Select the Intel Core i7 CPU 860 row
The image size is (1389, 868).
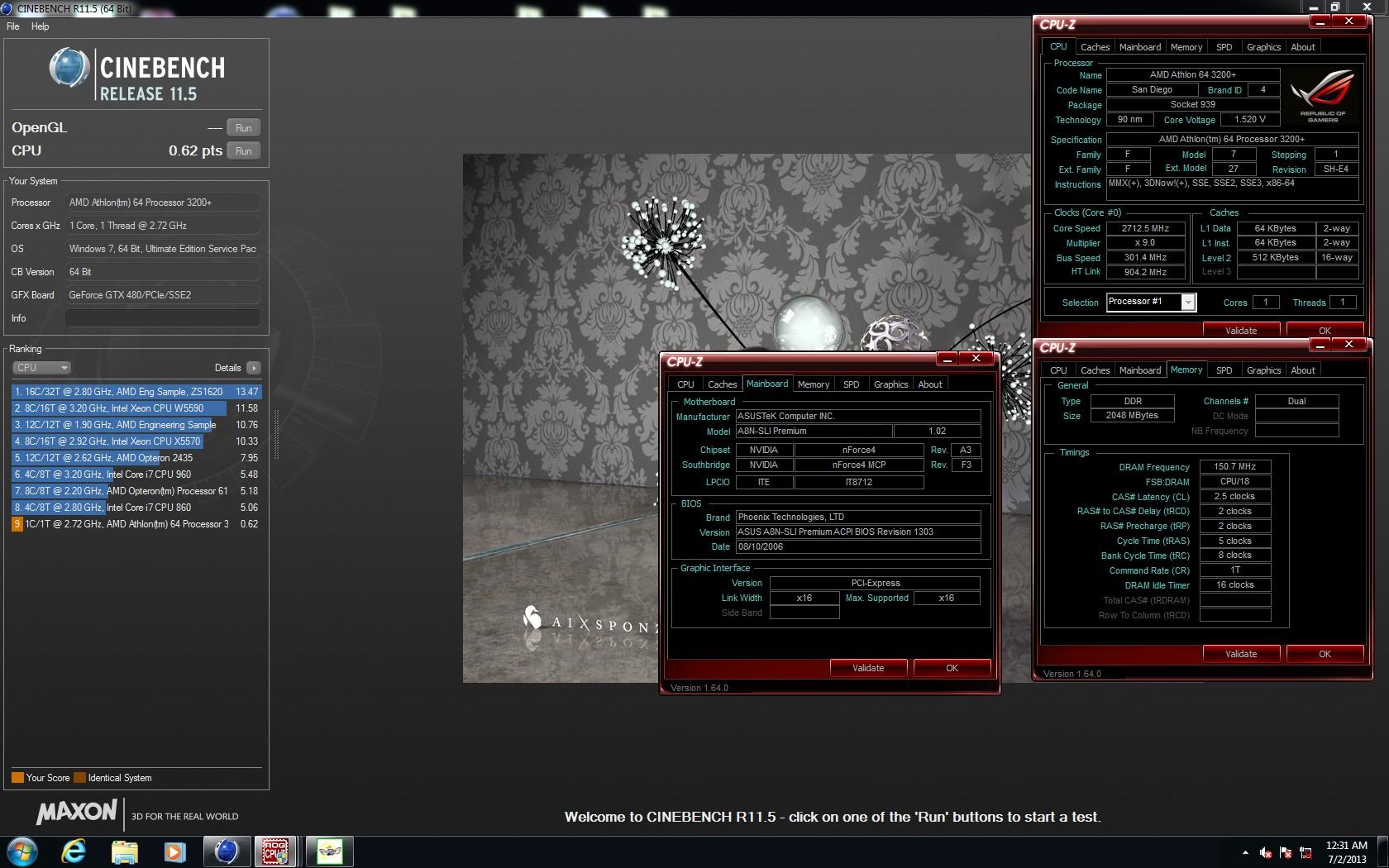point(136,508)
